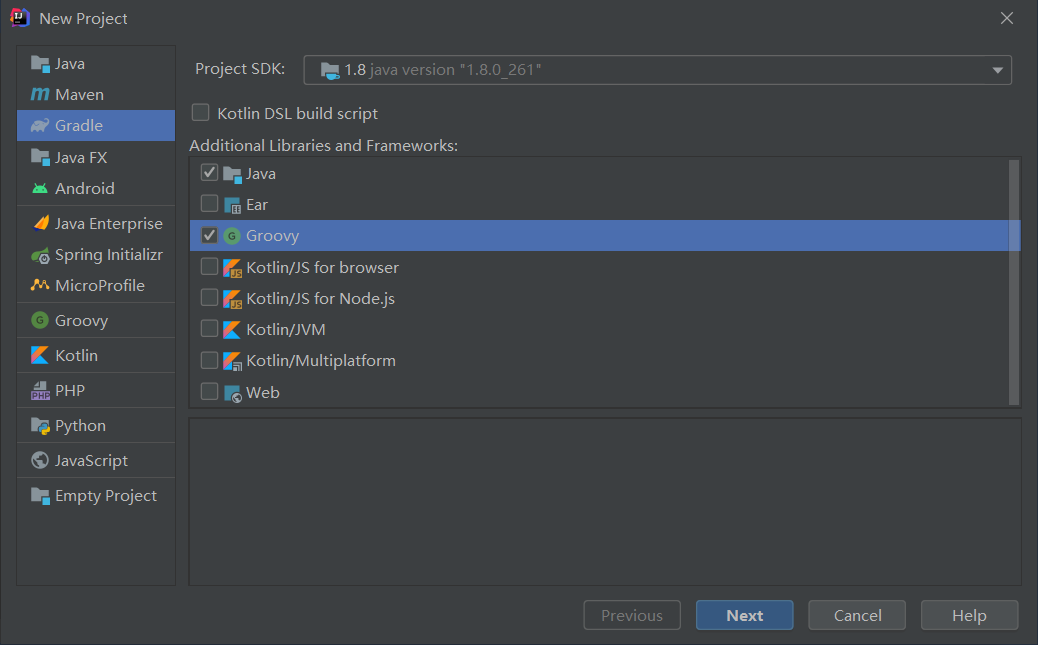Click the 'Web' row text
The width and height of the screenshot is (1038, 645).
click(263, 393)
